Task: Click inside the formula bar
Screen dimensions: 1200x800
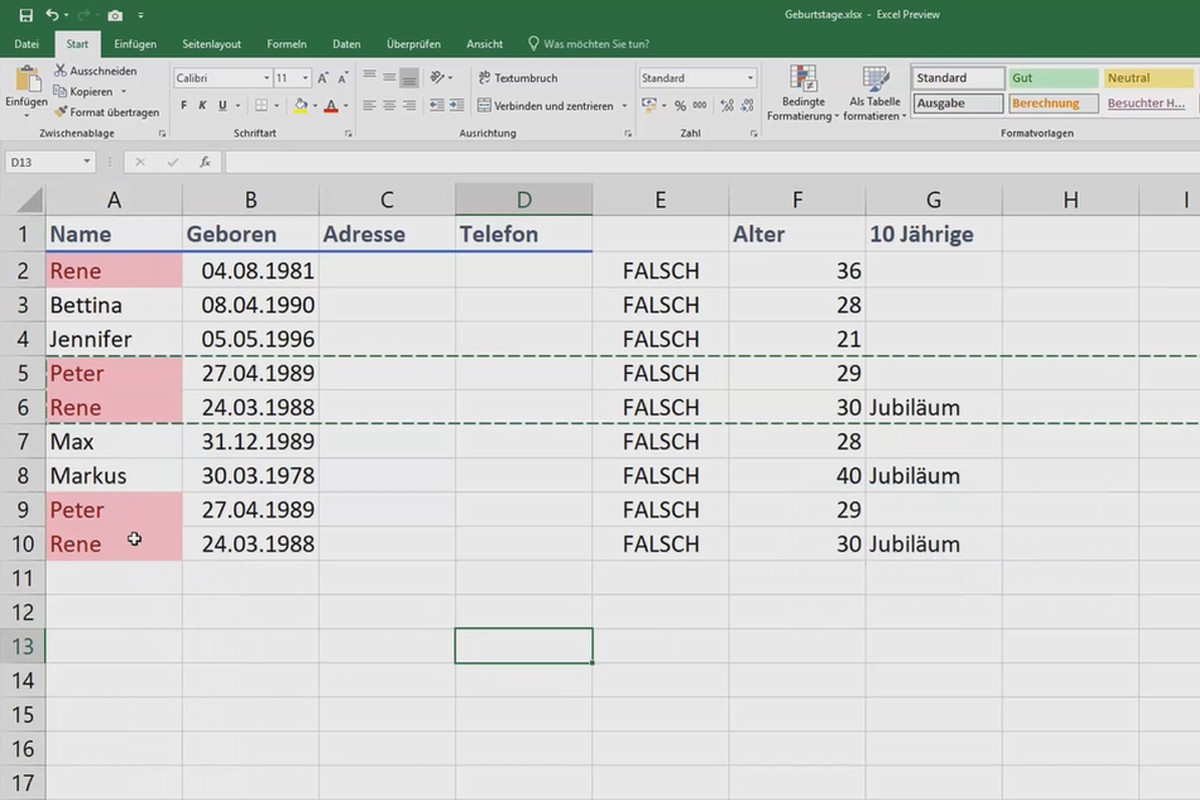Action: (x=710, y=161)
